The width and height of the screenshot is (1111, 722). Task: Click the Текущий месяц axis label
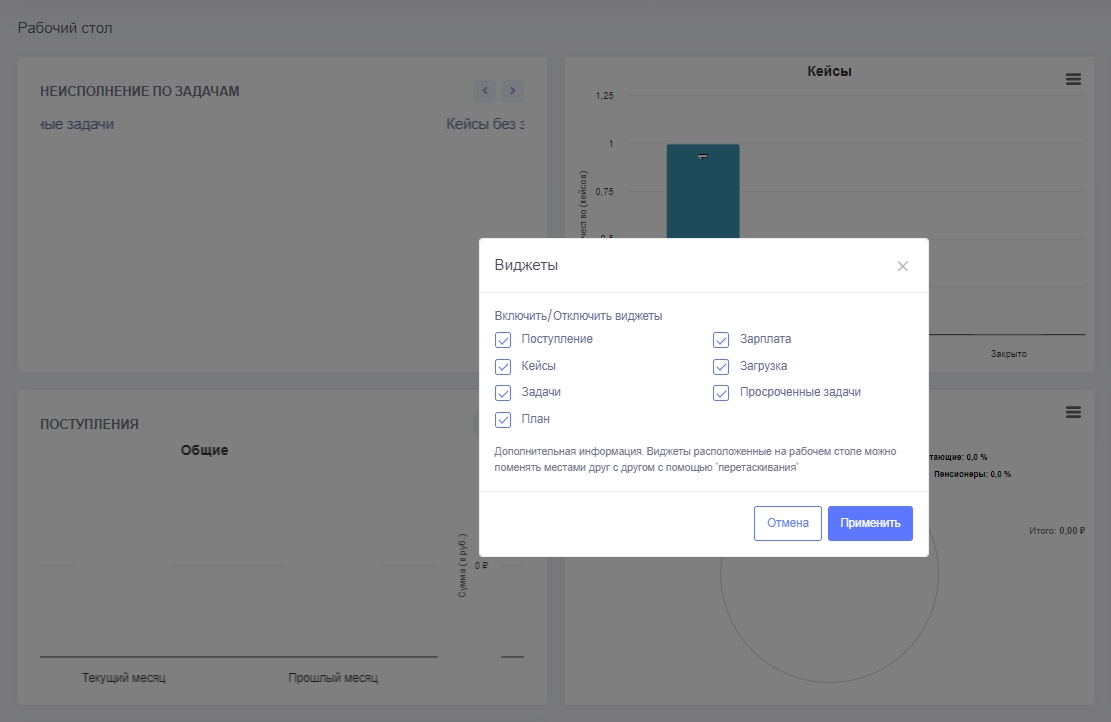pos(124,678)
